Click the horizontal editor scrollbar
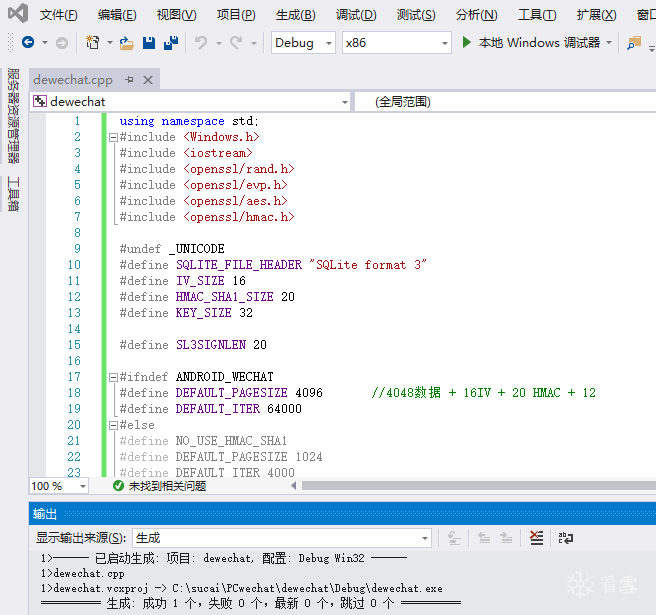 (x=479, y=486)
